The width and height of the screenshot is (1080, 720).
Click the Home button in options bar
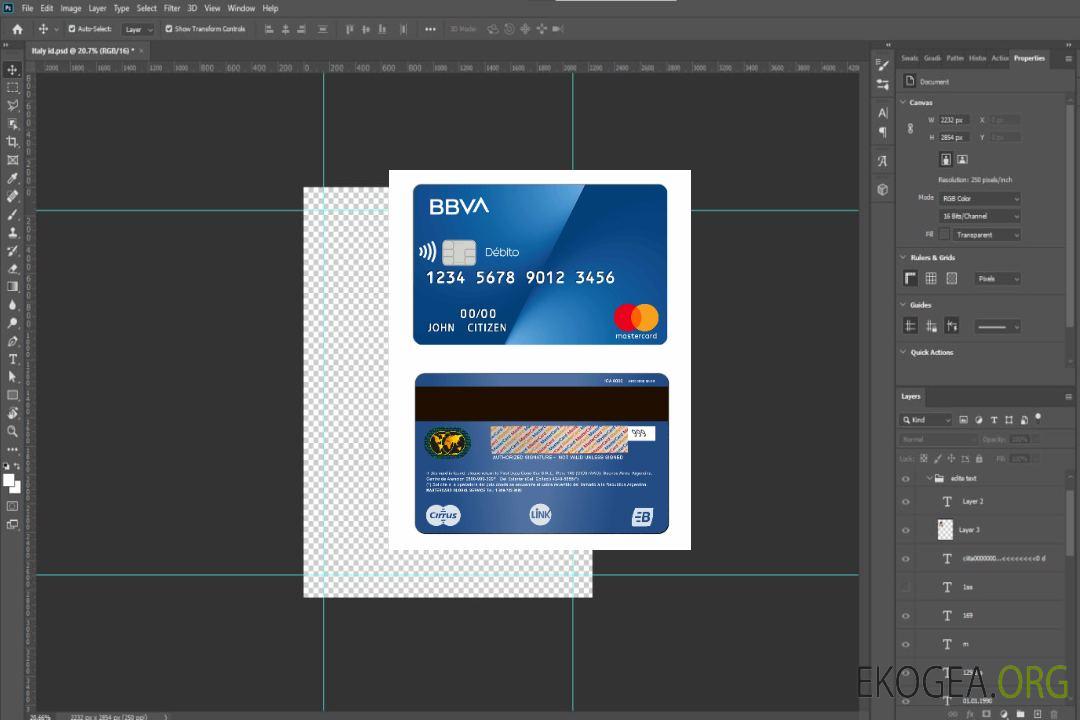pyautogui.click(x=17, y=29)
